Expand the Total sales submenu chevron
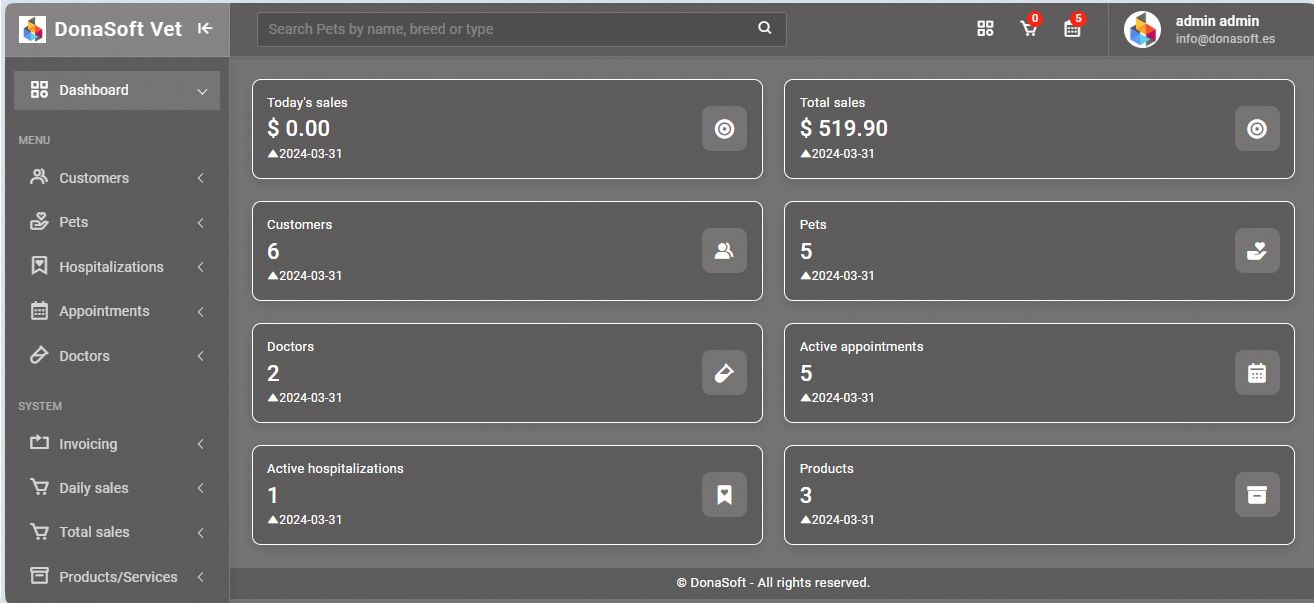The image size is (1314, 603). pos(201,532)
